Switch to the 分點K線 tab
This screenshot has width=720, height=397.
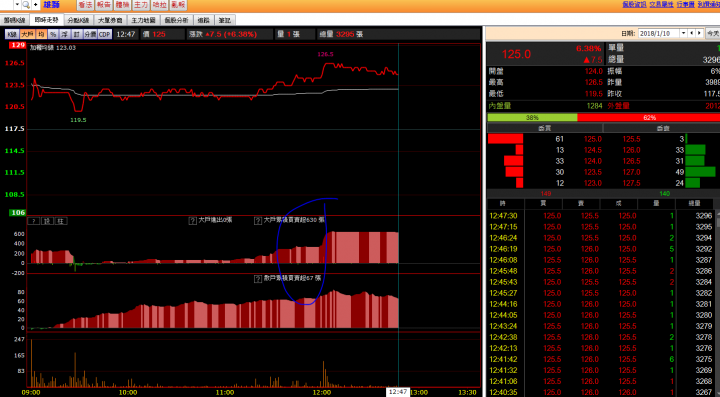pos(78,20)
